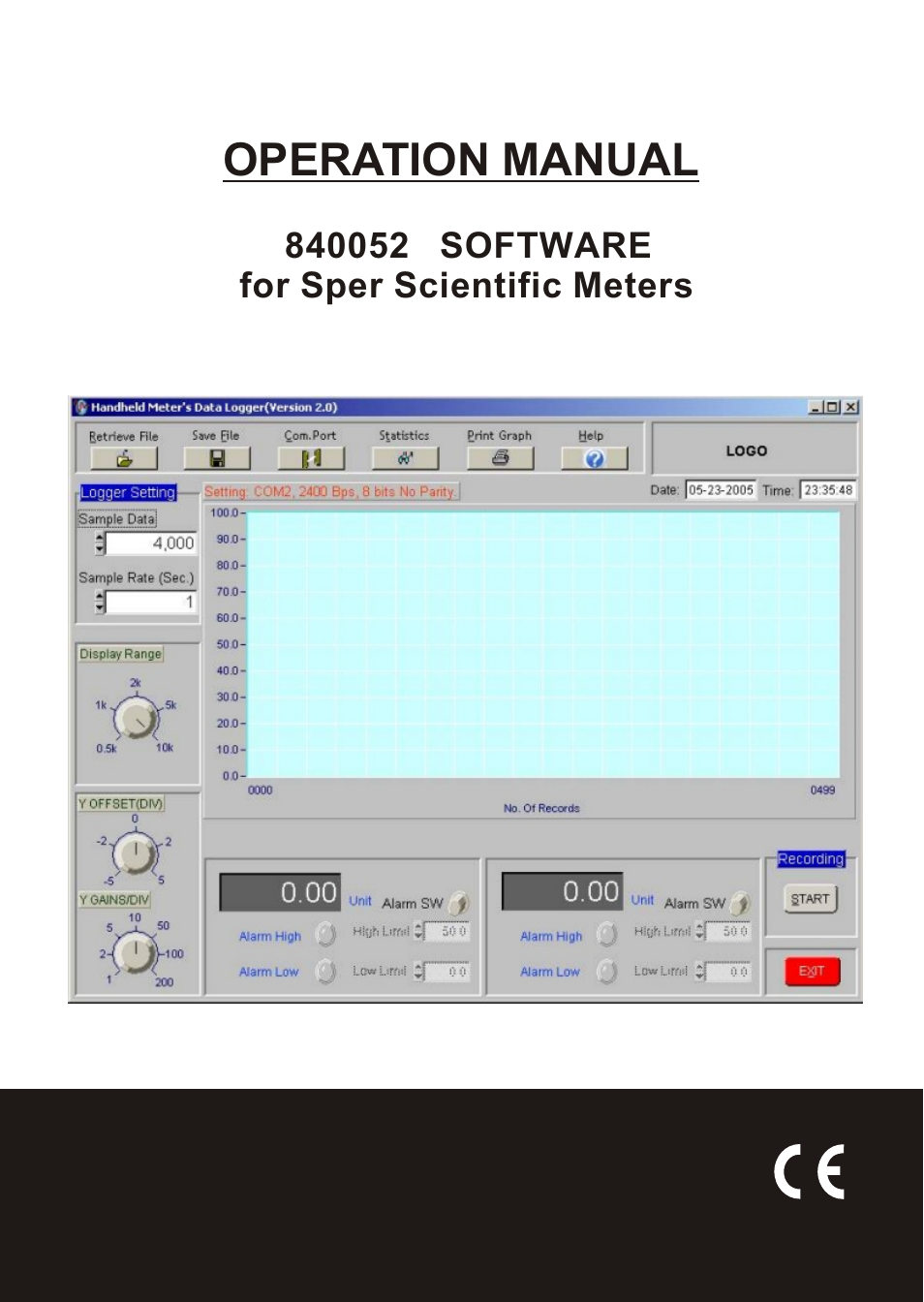Click right channel Low Limit value 0.0
The height and width of the screenshot is (1302, 924).
(x=728, y=971)
